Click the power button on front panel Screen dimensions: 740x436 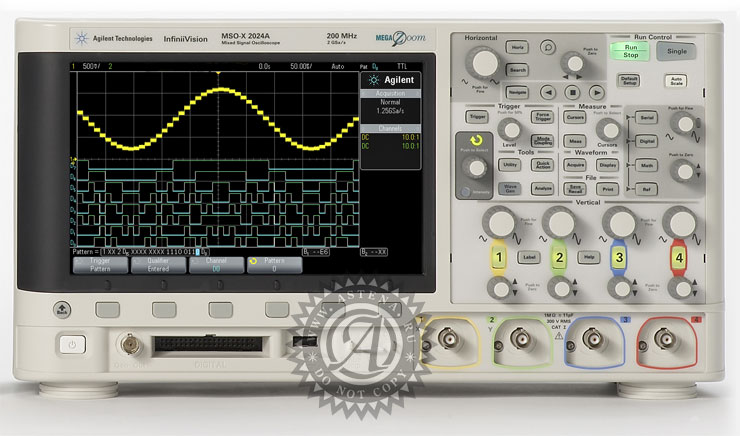pyautogui.click(x=72, y=344)
